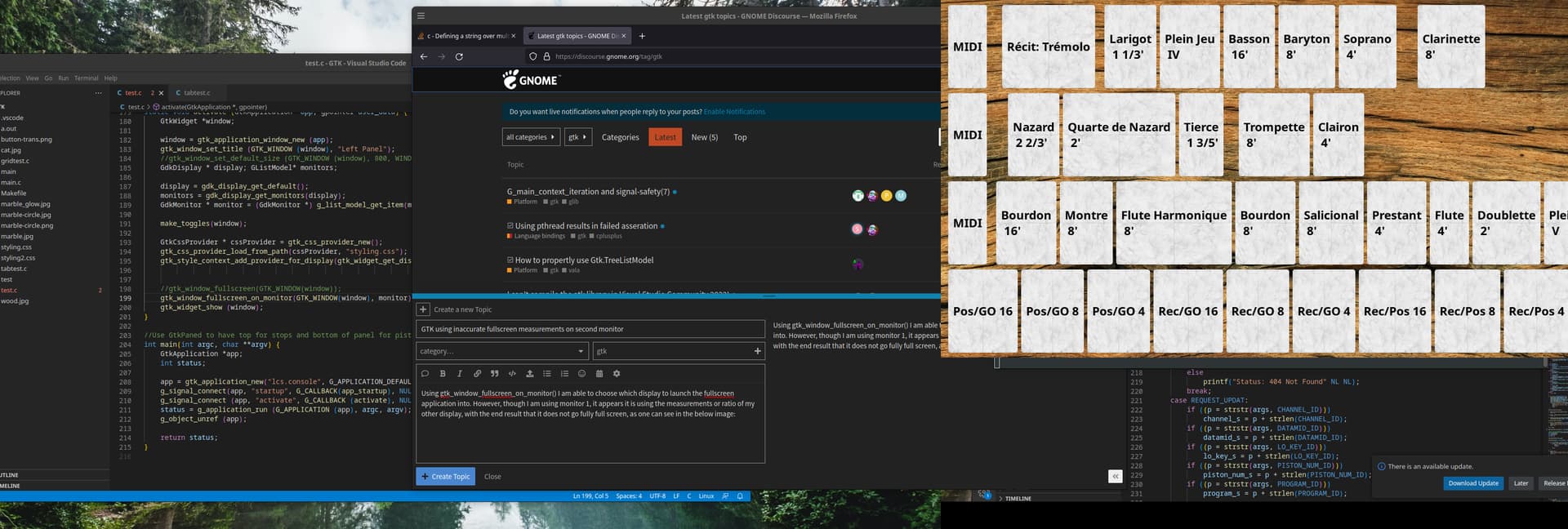Click inside the composer body text area
1568x529 pixels.
tap(590, 425)
